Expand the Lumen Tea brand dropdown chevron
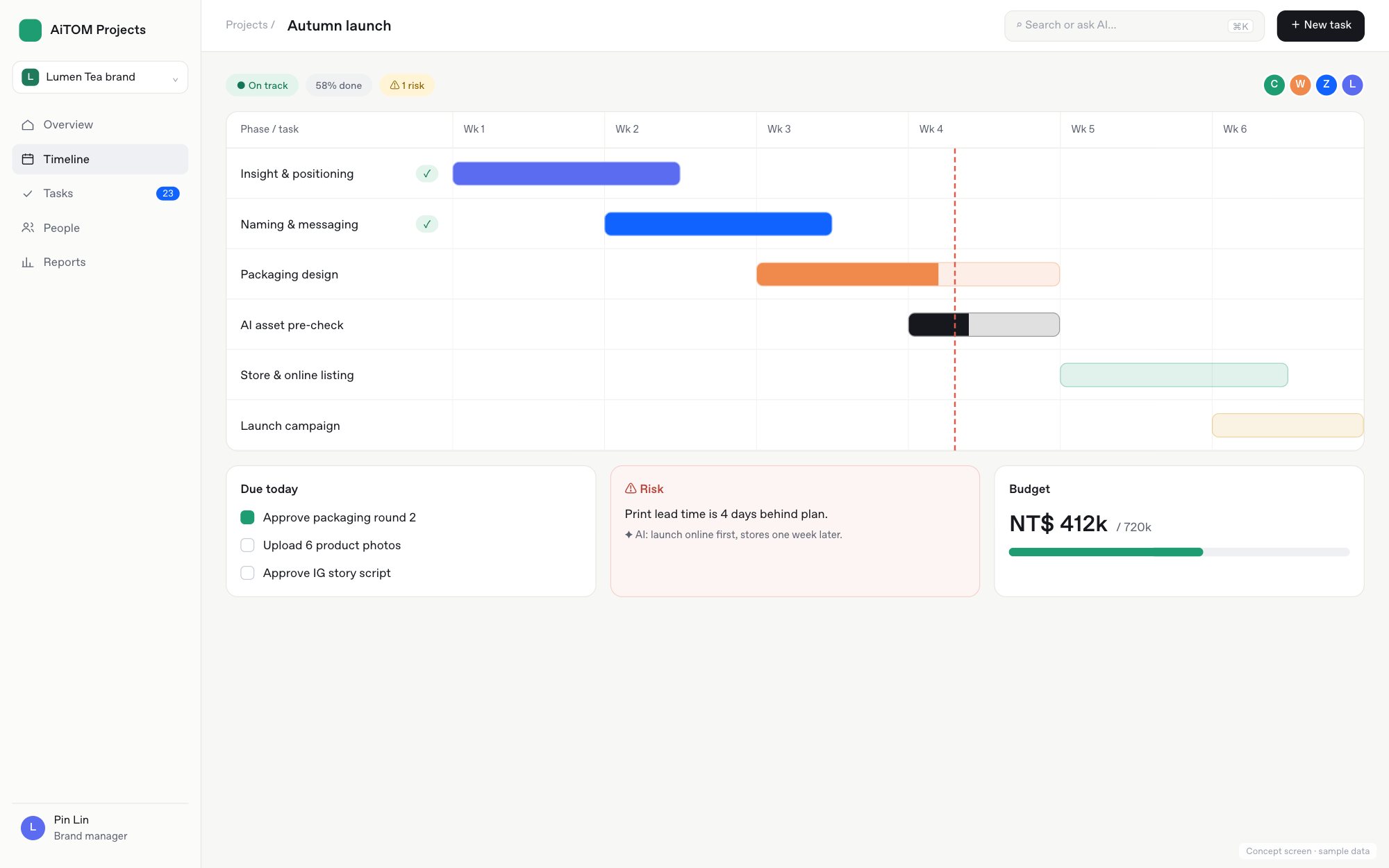Image resolution: width=1389 pixels, height=868 pixels. click(175, 79)
